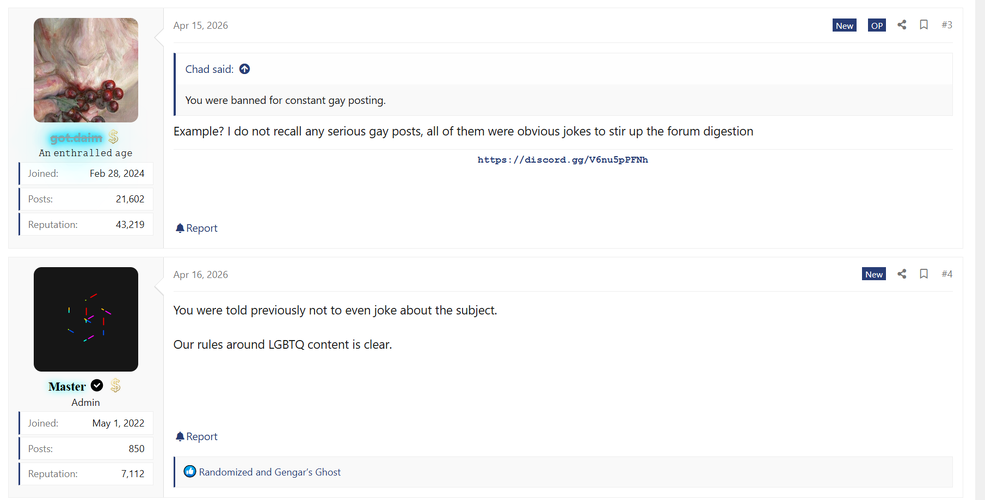Image resolution: width=985 pixels, height=500 pixels.
Task: View who liked: Randomized and Gengar's Ghost
Action: 269,472
